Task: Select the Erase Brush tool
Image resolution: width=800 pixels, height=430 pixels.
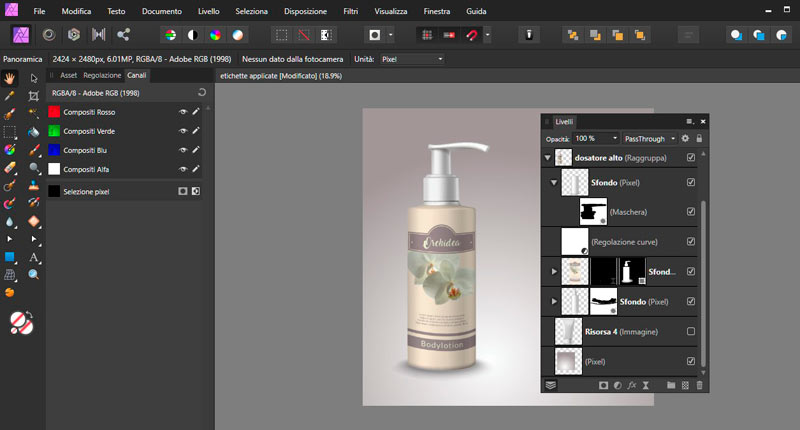Action: coord(10,168)
